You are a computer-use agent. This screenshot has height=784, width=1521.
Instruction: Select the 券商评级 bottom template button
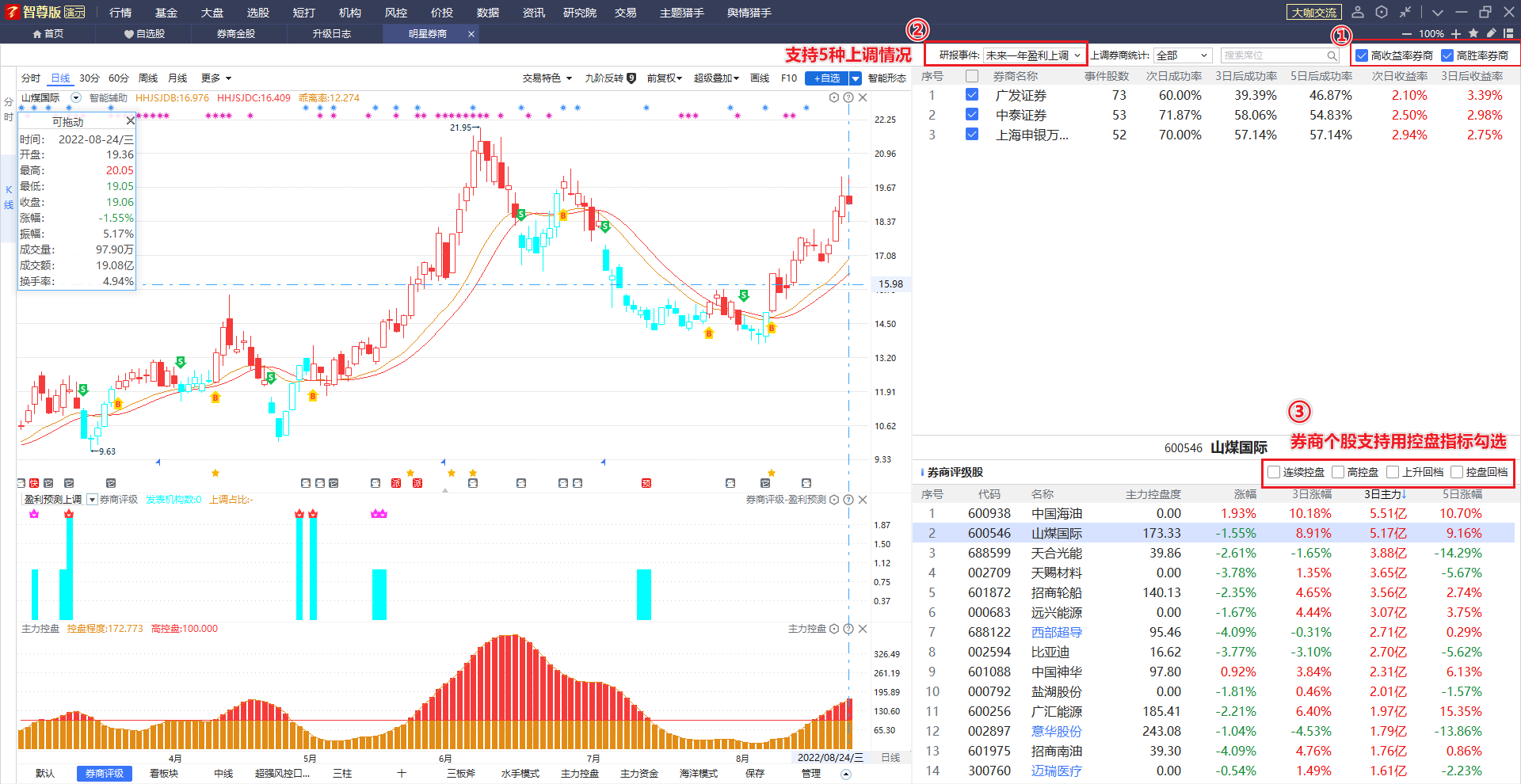[x=105, y=773]
